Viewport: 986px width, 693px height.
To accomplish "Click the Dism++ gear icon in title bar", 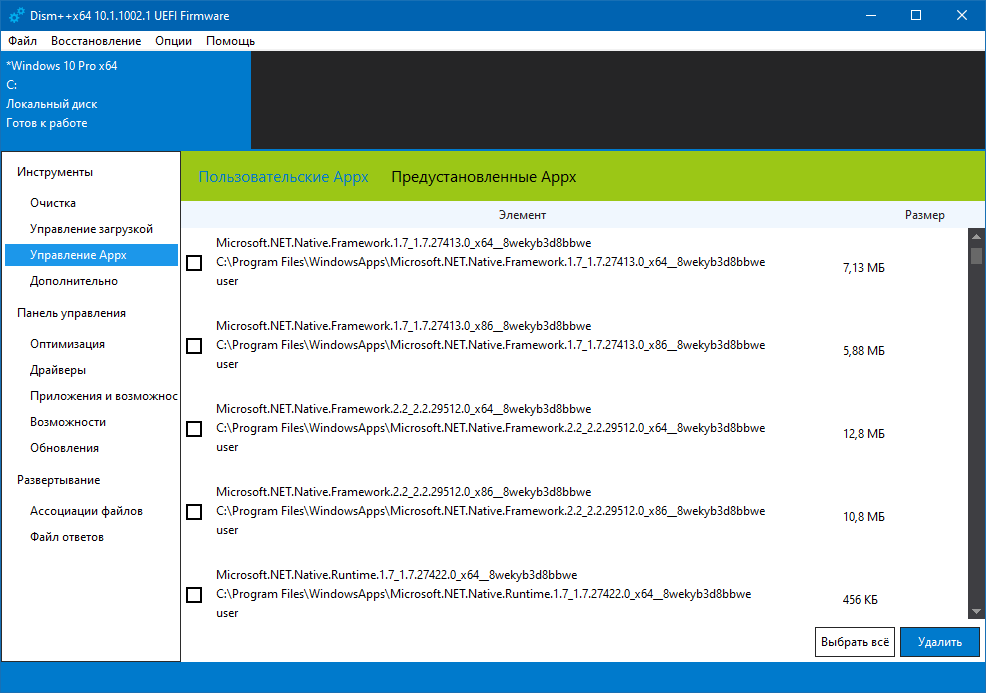I will click(16, 15).
